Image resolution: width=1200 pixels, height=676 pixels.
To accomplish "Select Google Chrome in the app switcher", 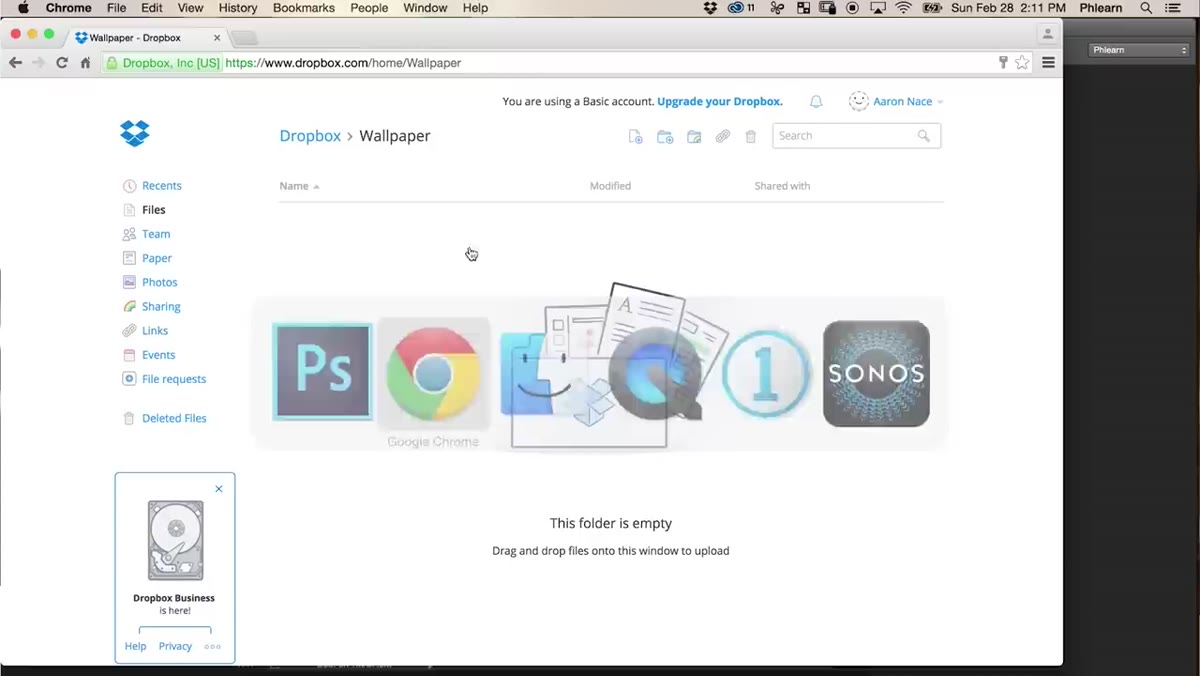I will point(433,374).
